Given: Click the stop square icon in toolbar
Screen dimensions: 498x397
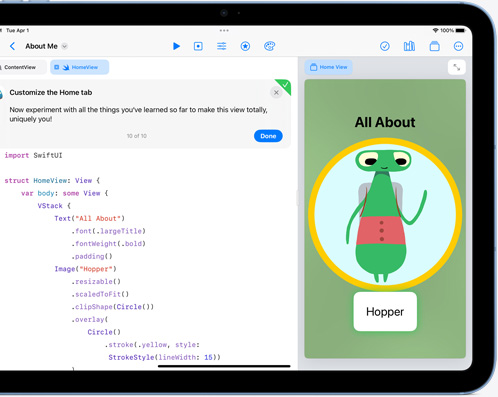Looking at the screenshot, I should (x=198, y=46).
